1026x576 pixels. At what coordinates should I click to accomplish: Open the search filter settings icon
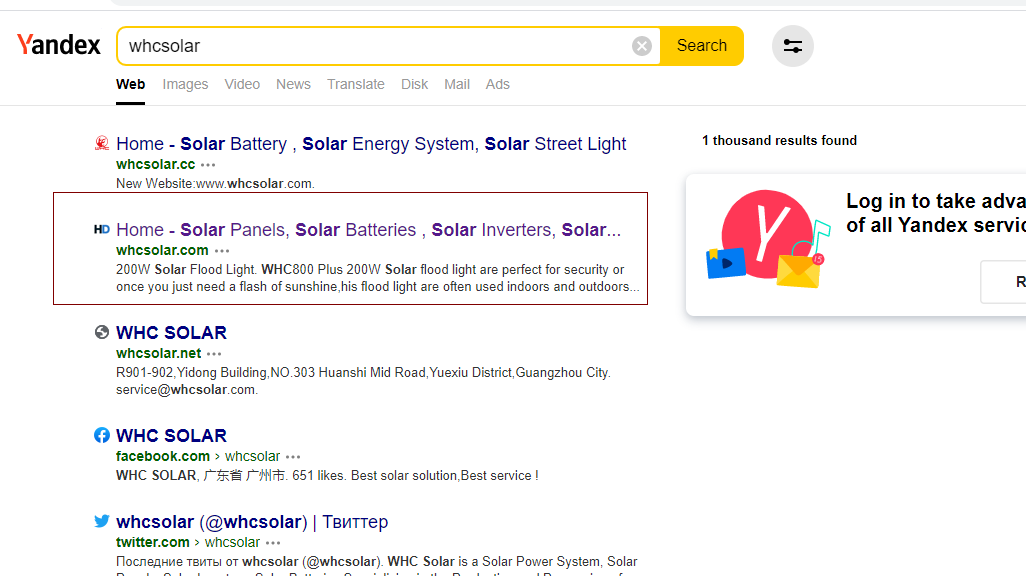(x=793, y=46)
